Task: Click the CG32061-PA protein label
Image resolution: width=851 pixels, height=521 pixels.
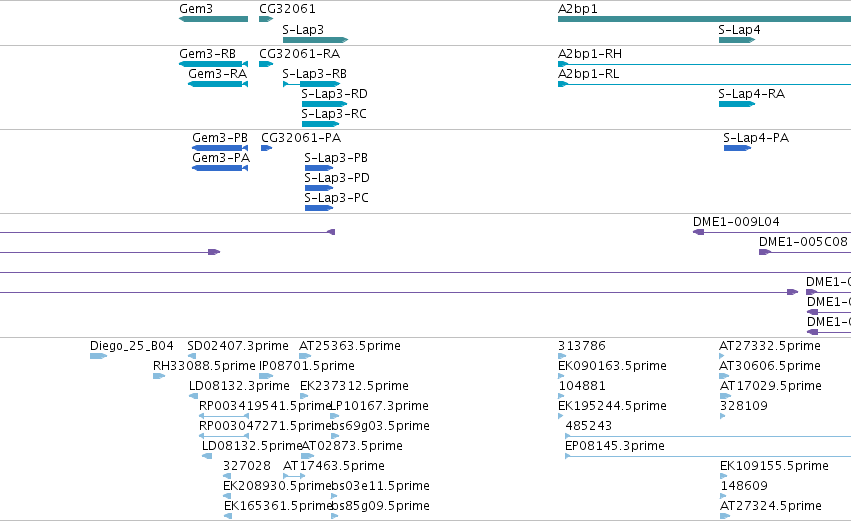Action: (x=301, y=138)
